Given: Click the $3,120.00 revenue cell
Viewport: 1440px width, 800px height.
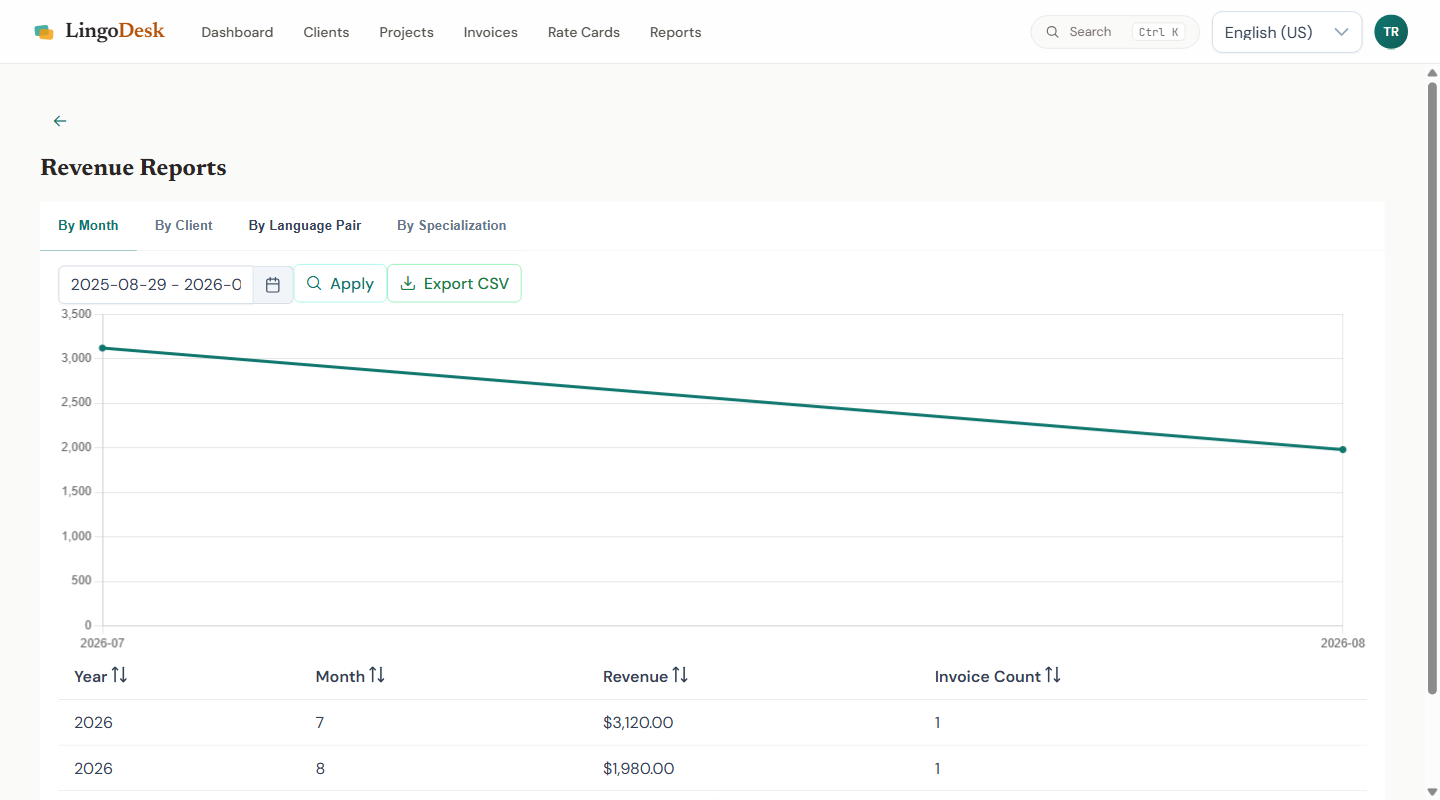Looking at the screenshot, I should pos(638,723).
